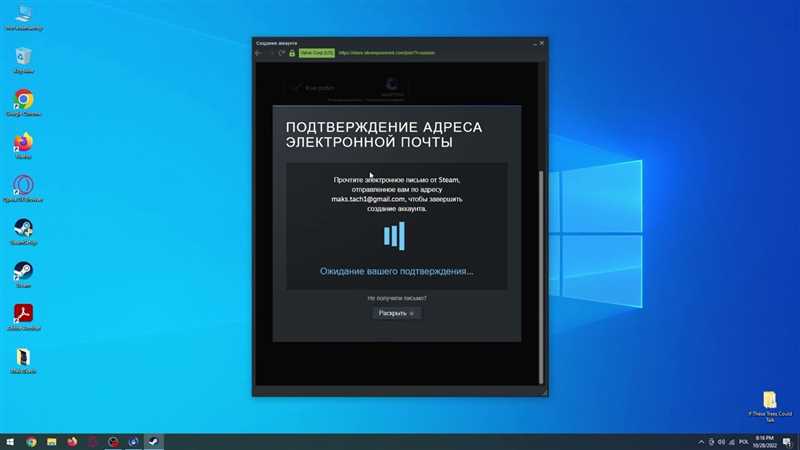Viewport: 800px width, 450px height.
Task: Click the Firefox icon on the taskbar
Action: [x=72, y=442]
